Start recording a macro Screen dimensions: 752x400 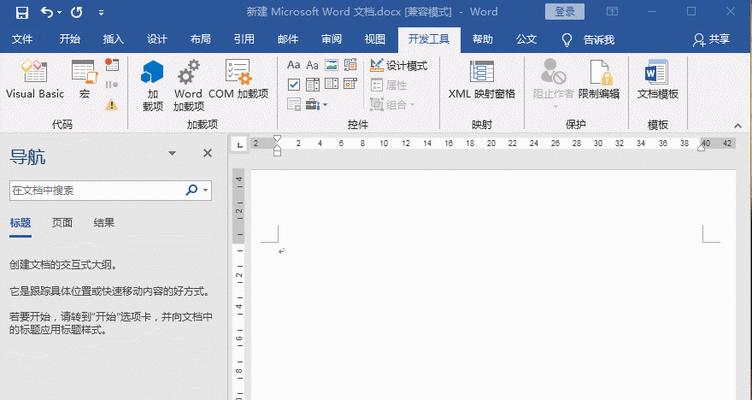(112, 65)
